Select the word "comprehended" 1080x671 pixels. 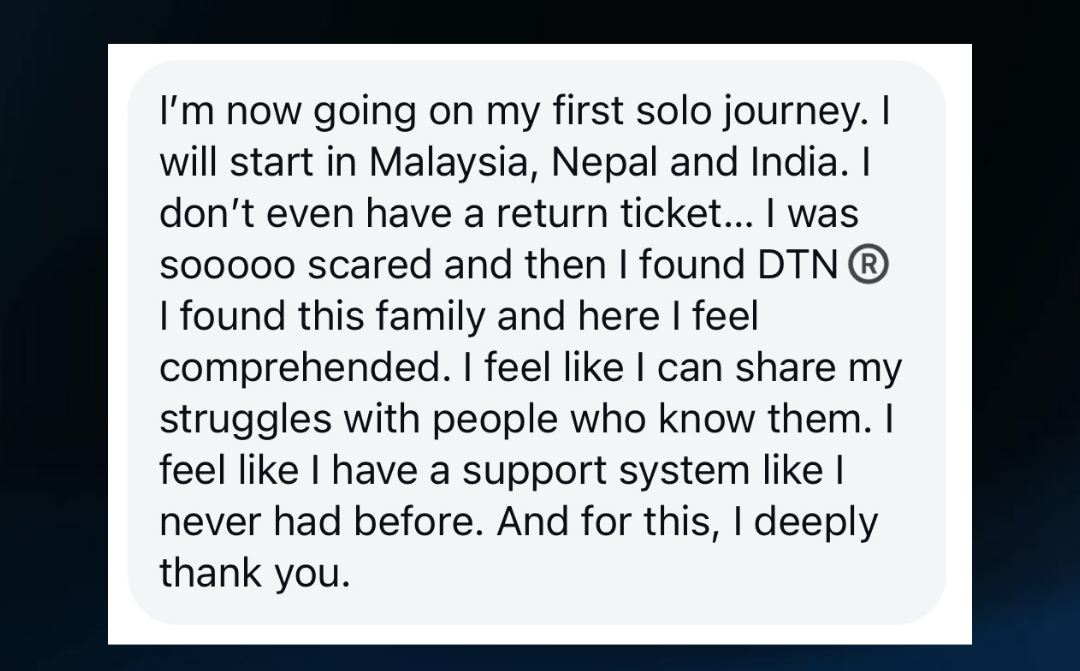point(299,369)
